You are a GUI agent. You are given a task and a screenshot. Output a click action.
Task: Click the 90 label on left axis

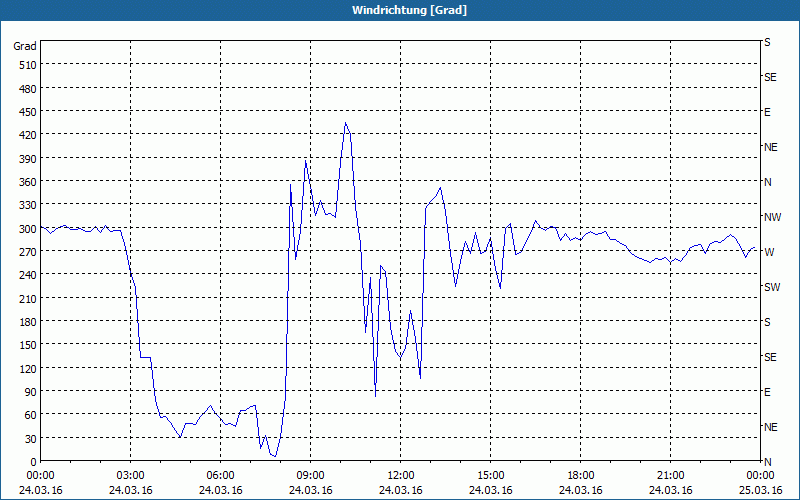coord(28,392)
